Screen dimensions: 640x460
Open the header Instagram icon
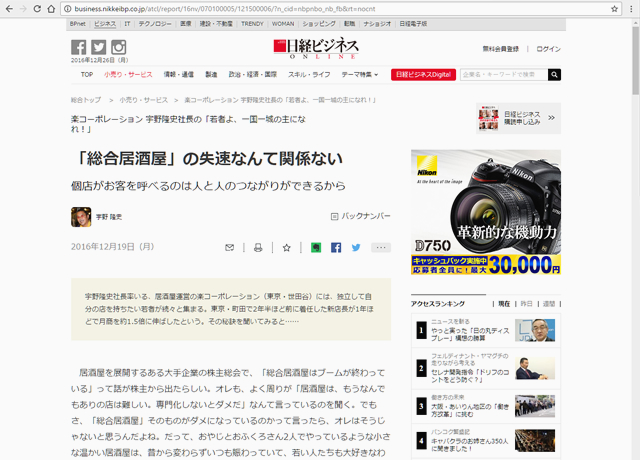coord(118,47)
